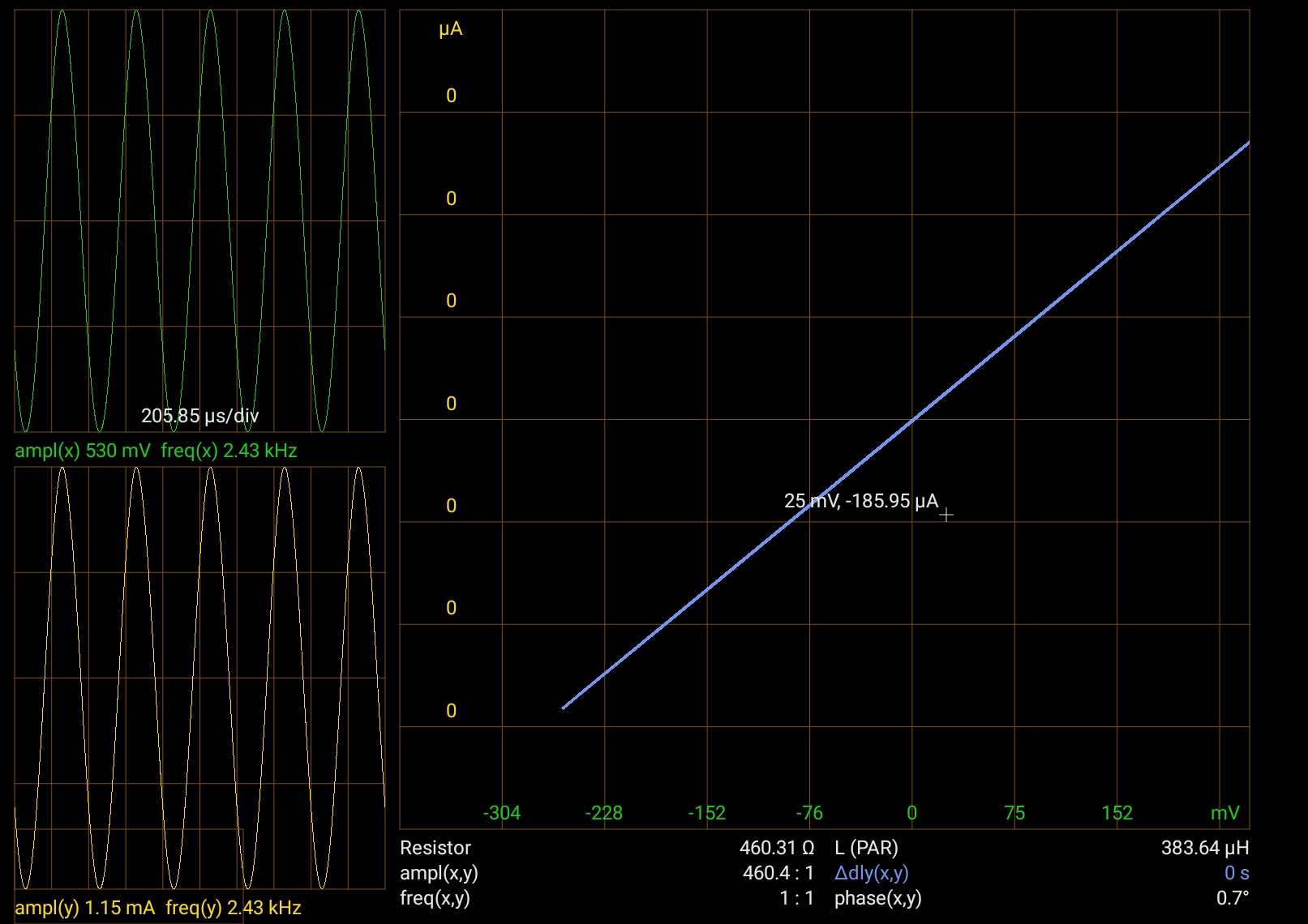The image size is (1308, 924).
Task: Select the Resistor component label
Action: 435,848
